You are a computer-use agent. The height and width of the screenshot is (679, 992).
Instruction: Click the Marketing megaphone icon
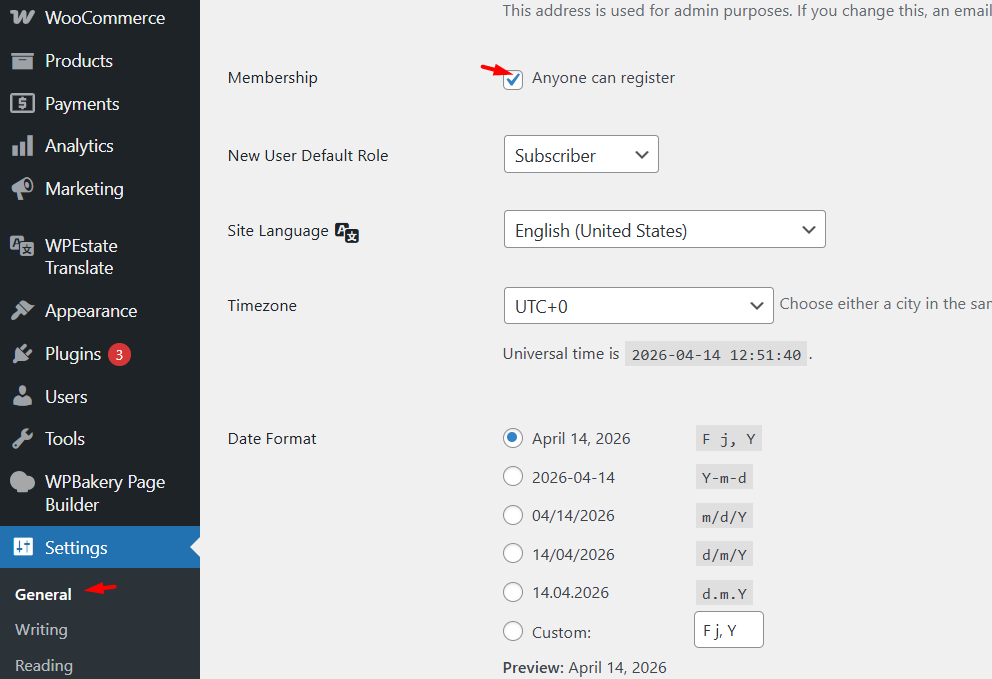click(22, 189)
